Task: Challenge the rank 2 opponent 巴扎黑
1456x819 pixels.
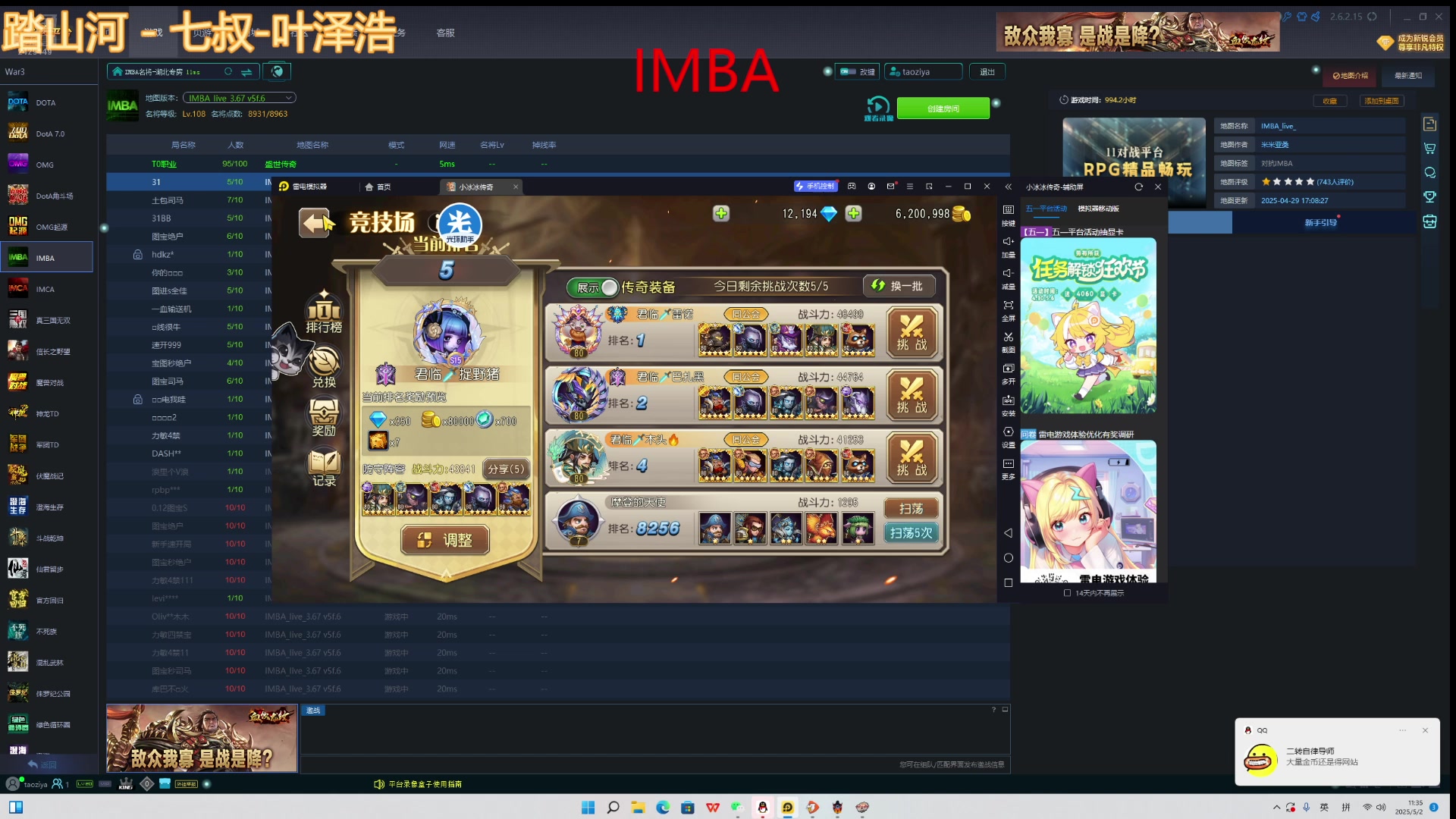Action: click(x=911, y=396)
